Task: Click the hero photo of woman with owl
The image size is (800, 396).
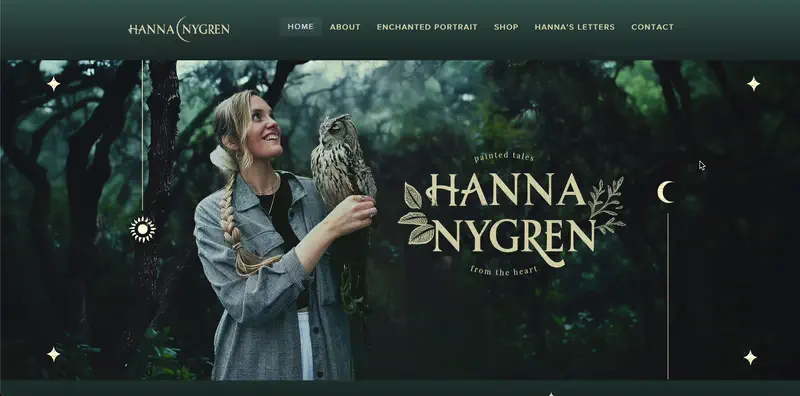Action: tap(286, 235)
